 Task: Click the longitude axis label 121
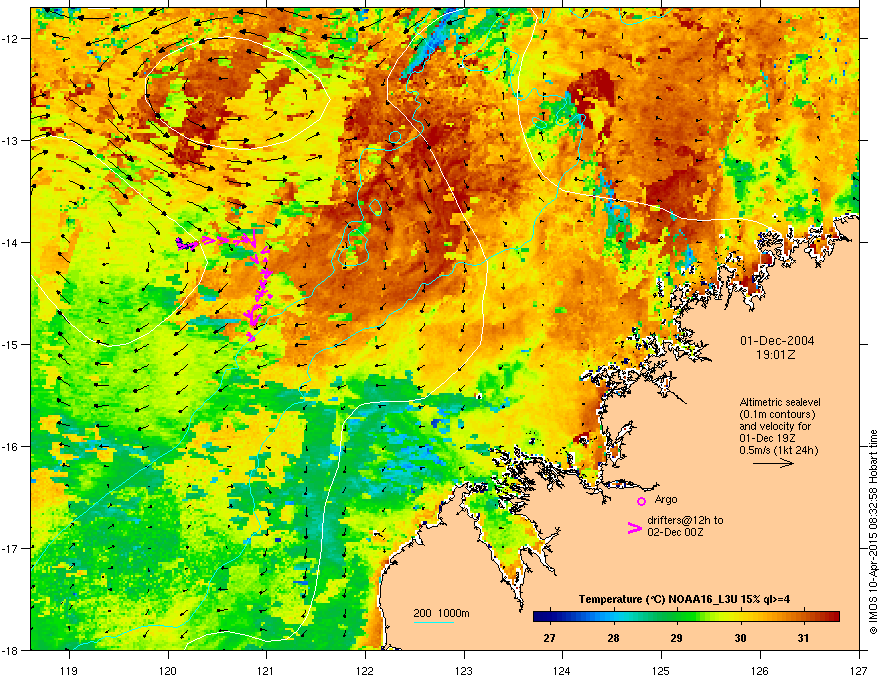pyautogui.click(x=267, y=671)
